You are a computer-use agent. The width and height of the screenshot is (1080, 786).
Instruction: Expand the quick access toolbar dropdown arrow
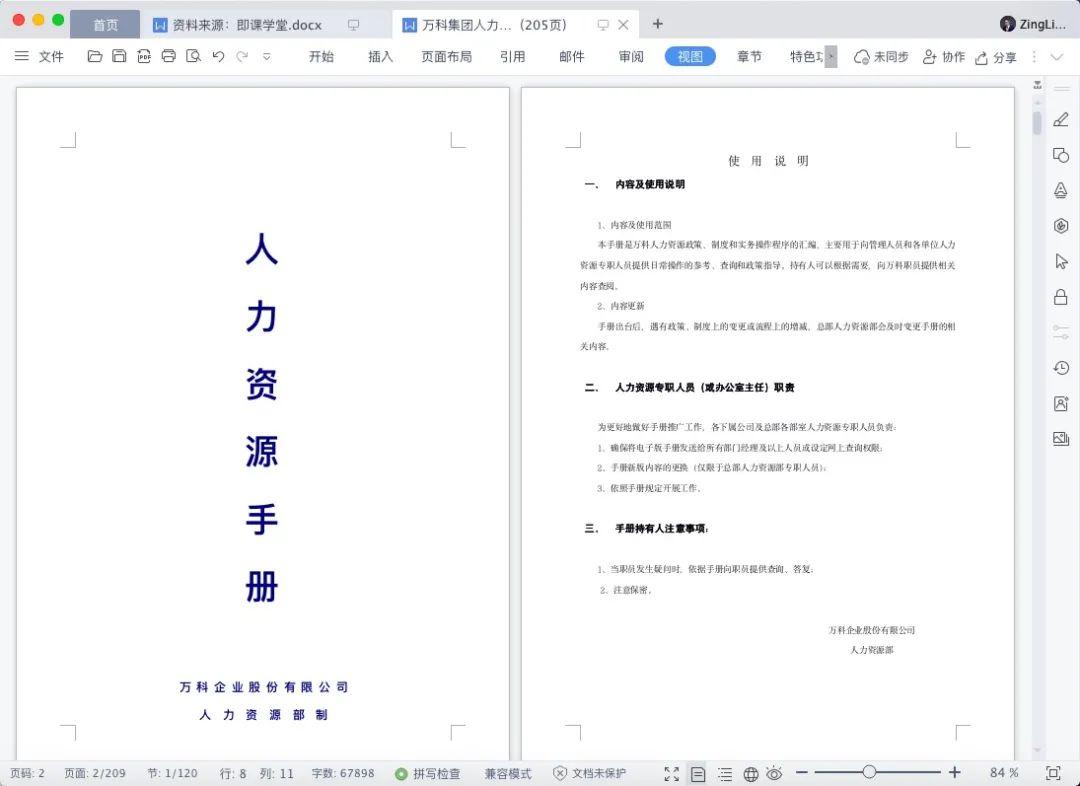click(267, 56)
